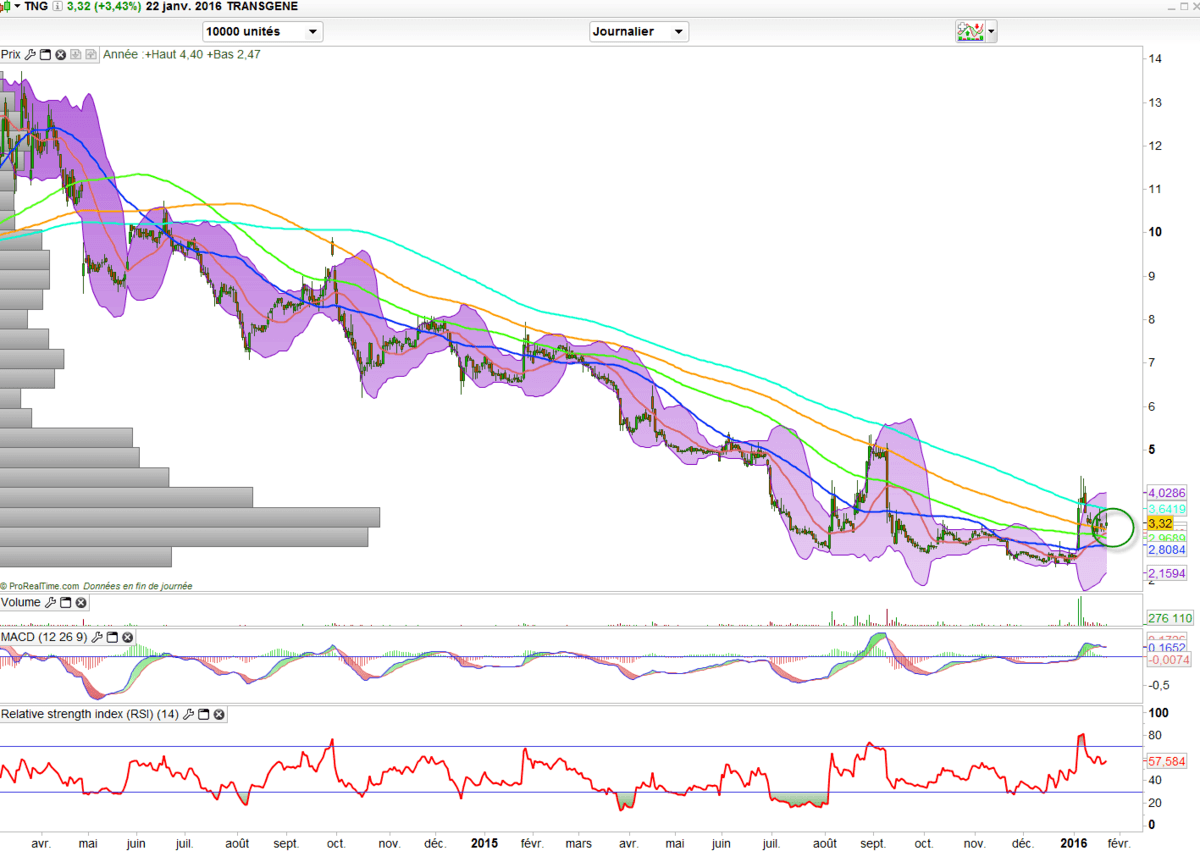
Task: Maximize the Volume panel
Action: pyautogui.click(x=66, y=603)
